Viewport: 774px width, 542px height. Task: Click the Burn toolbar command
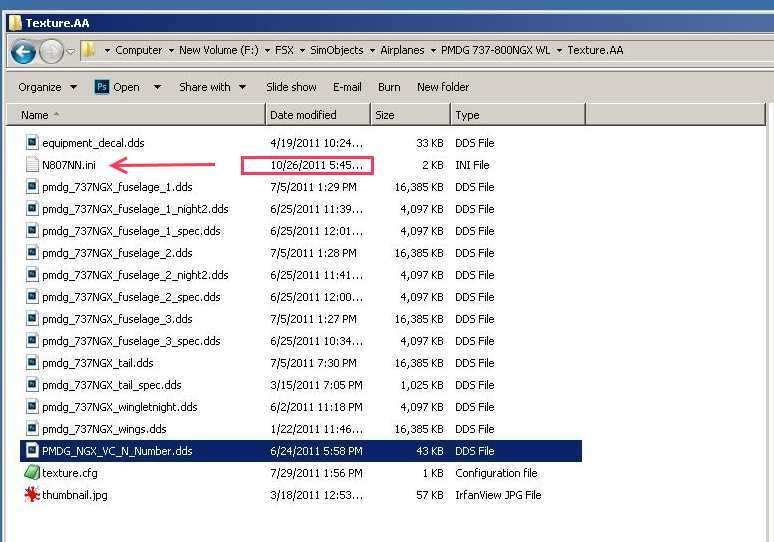389,87
